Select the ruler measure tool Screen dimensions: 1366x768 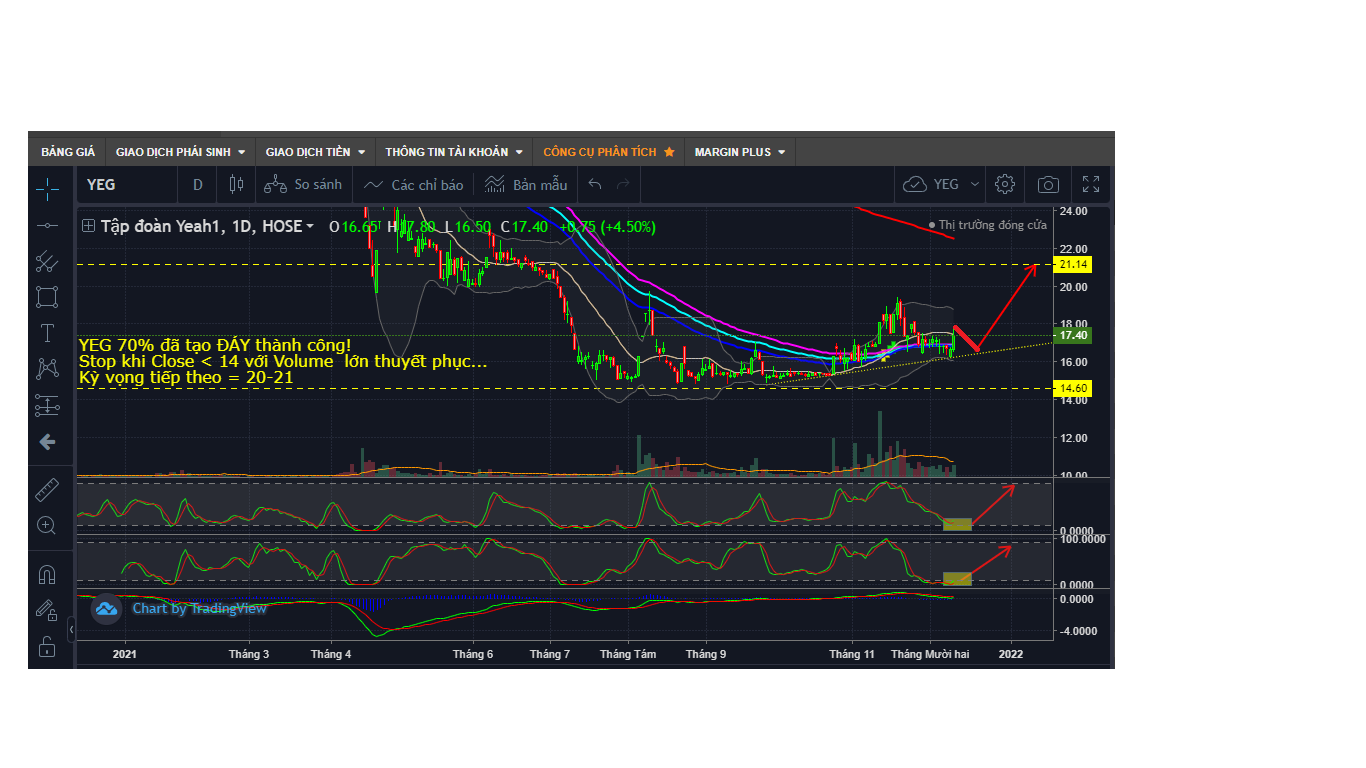[x=47, y=489]
